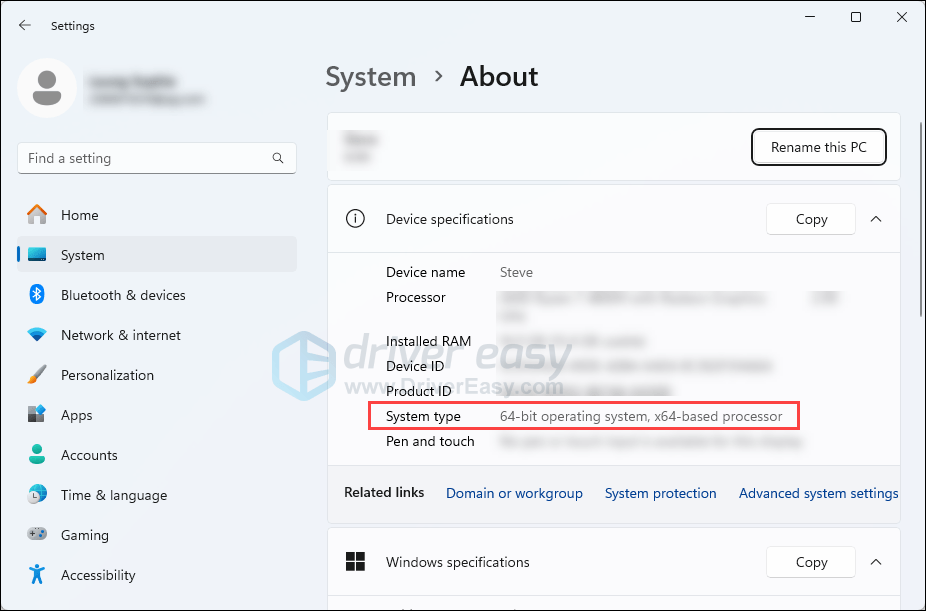Viewport: 926px width, 611px height.
Task: Click the Bluetooth icon in sidebar
Action: (x=37, y=295)
